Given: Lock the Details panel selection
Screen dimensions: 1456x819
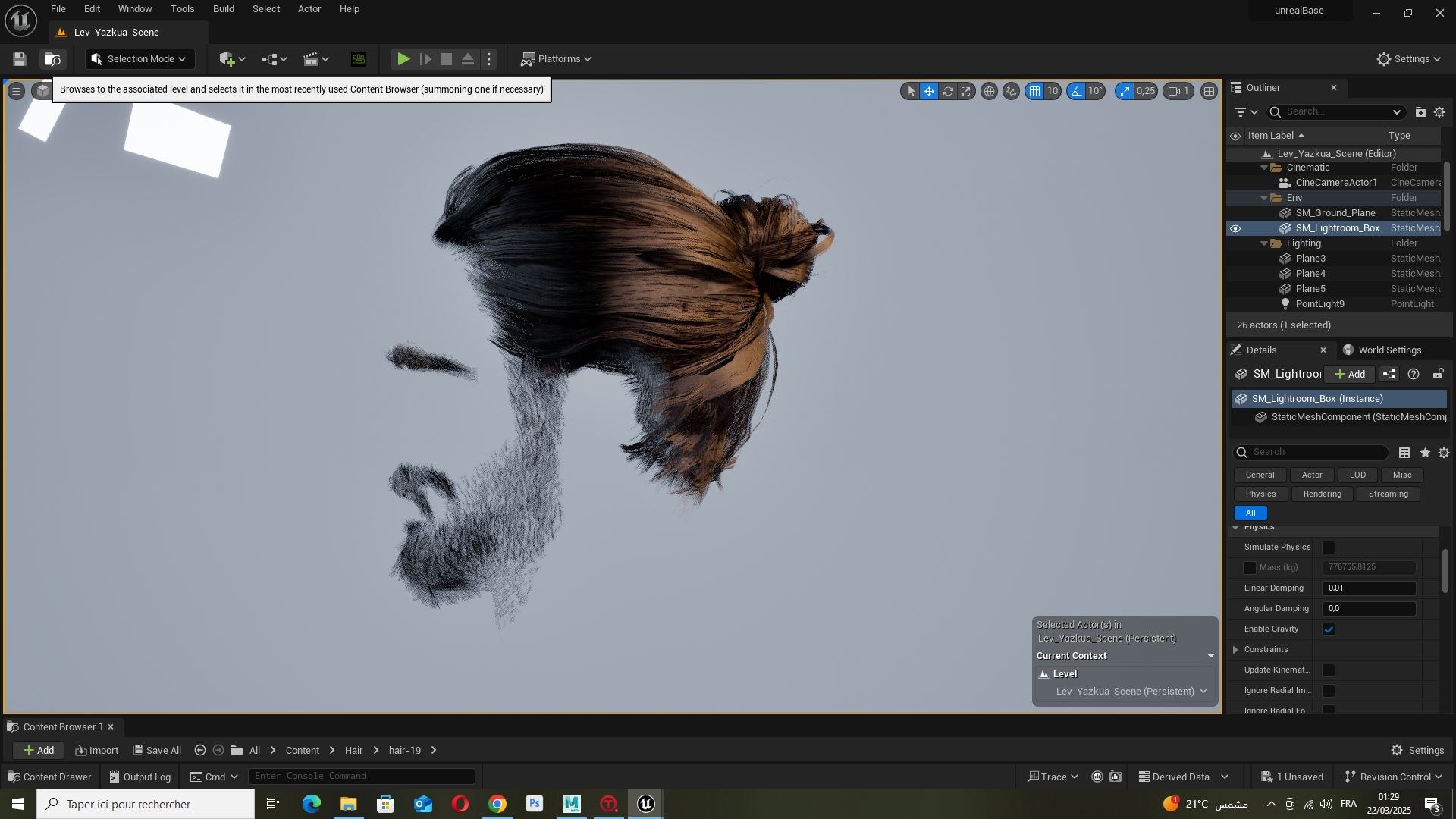Looking at the screenshot, I should [1438, 374].
